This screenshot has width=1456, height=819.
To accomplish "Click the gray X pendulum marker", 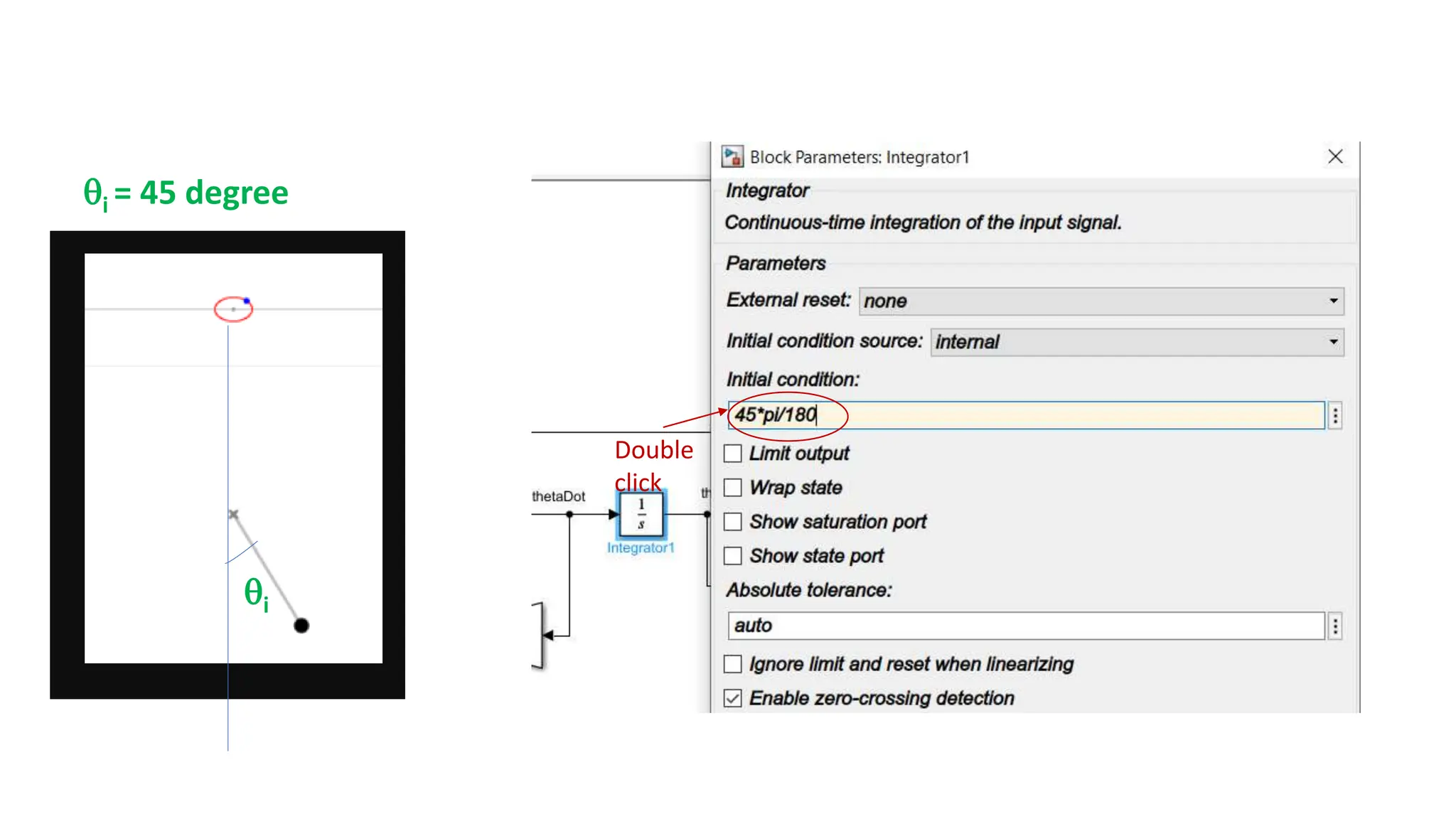I will point(233,514).
